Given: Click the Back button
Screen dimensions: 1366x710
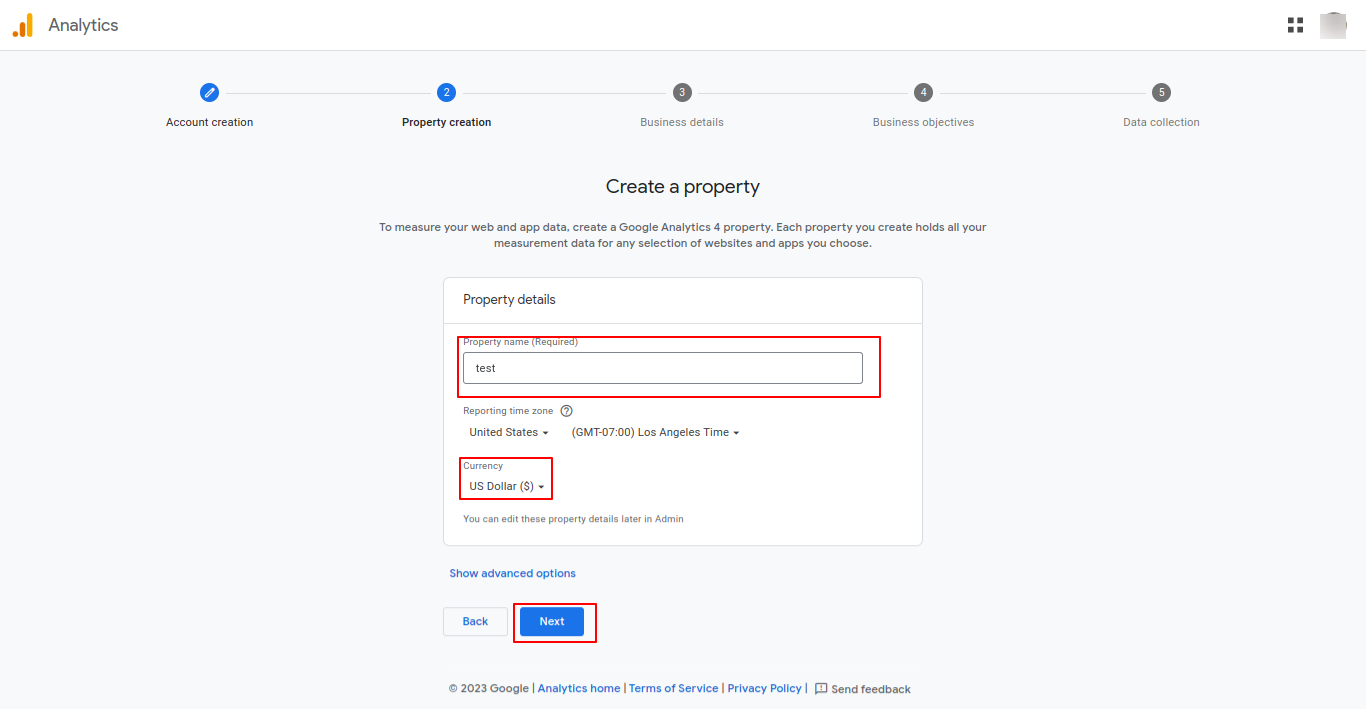Looking at the screenshot, I should click(475, 622).
